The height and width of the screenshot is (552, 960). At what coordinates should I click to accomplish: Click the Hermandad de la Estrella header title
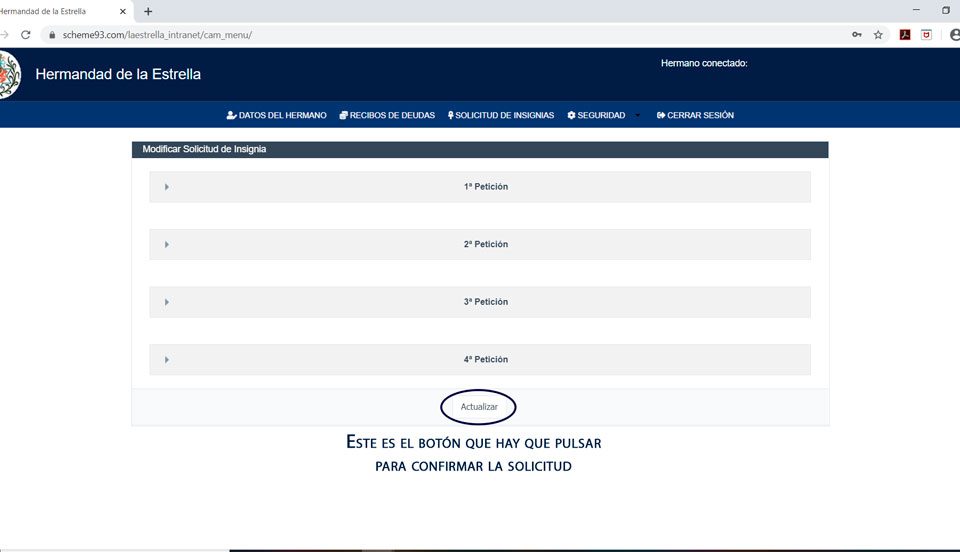[x=118, y=74]
